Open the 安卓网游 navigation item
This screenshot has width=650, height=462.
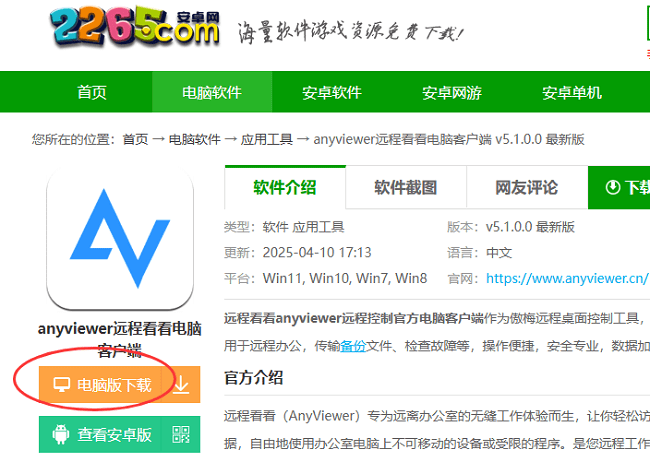451,93
